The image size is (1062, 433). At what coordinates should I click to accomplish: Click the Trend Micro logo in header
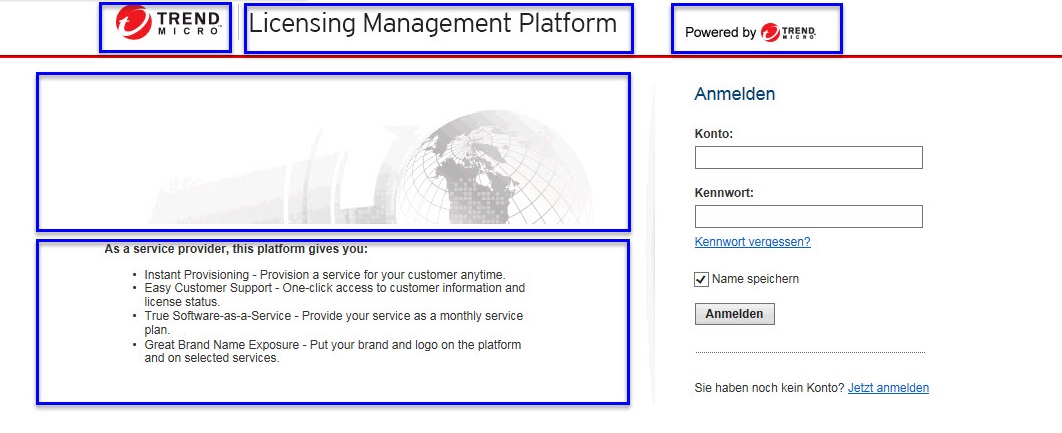tap(164, 27)
